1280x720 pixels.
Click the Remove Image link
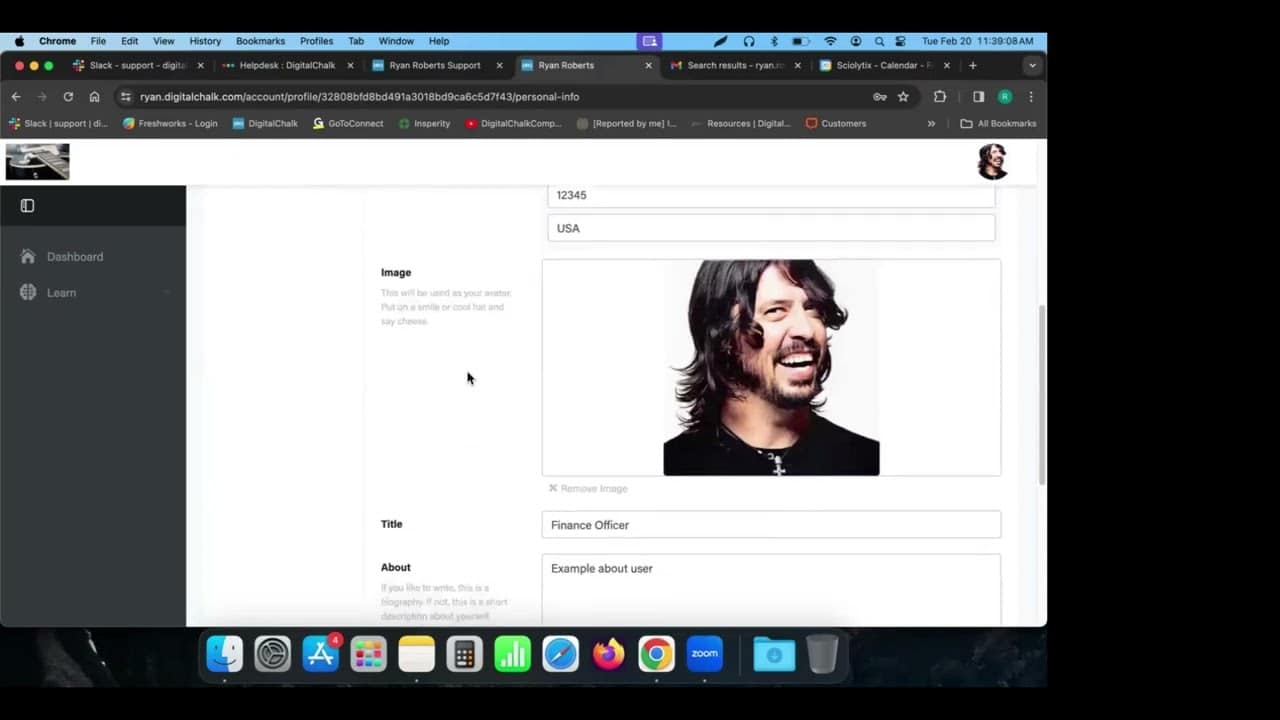588,489
